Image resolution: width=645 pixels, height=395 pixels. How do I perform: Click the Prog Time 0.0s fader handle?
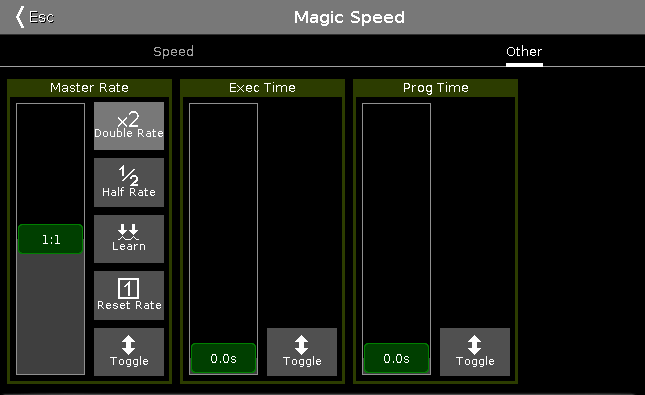(396, 358)
